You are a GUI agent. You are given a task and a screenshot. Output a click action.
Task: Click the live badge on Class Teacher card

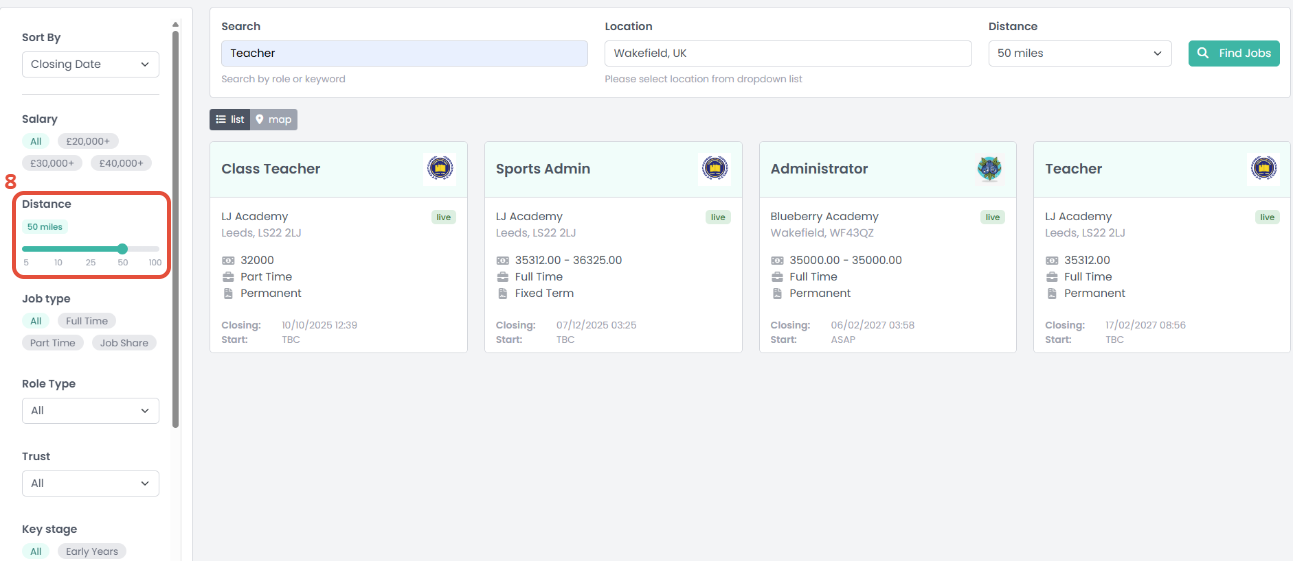(443, 217)
